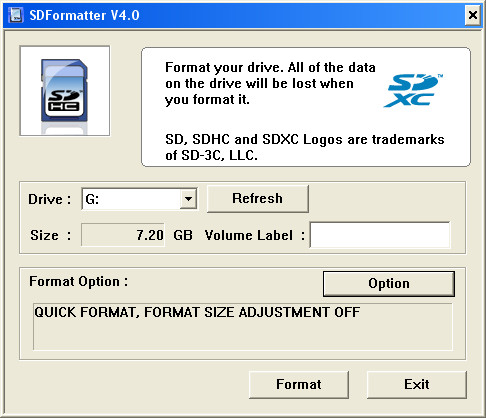This screenshot has width=486, height=418.
Task: Close the SDFormatter window
Action: [x=473, y=15]
